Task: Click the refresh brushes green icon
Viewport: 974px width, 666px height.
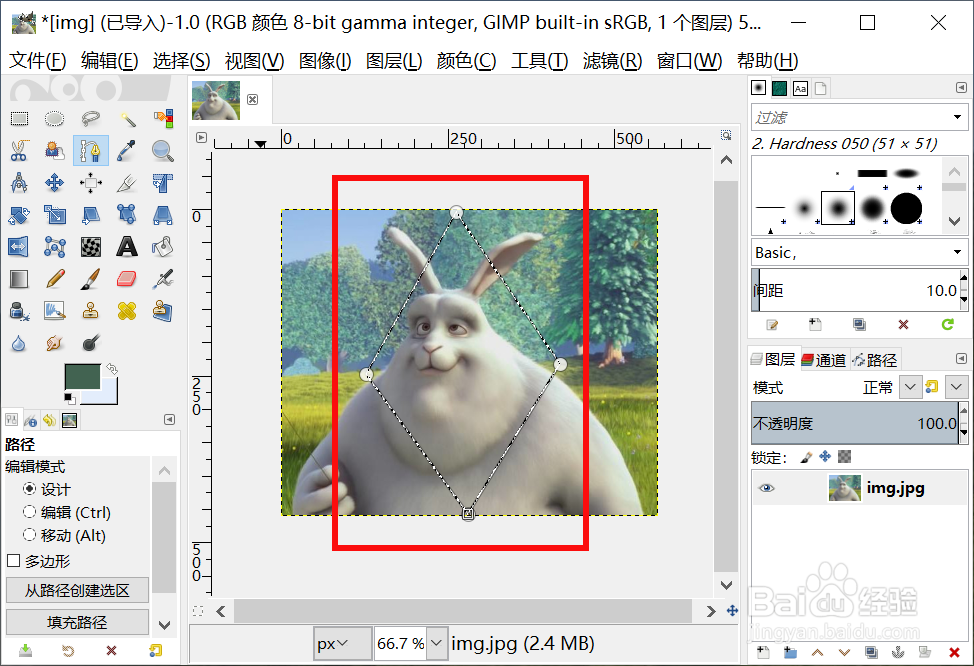Action: coord(947,324)
